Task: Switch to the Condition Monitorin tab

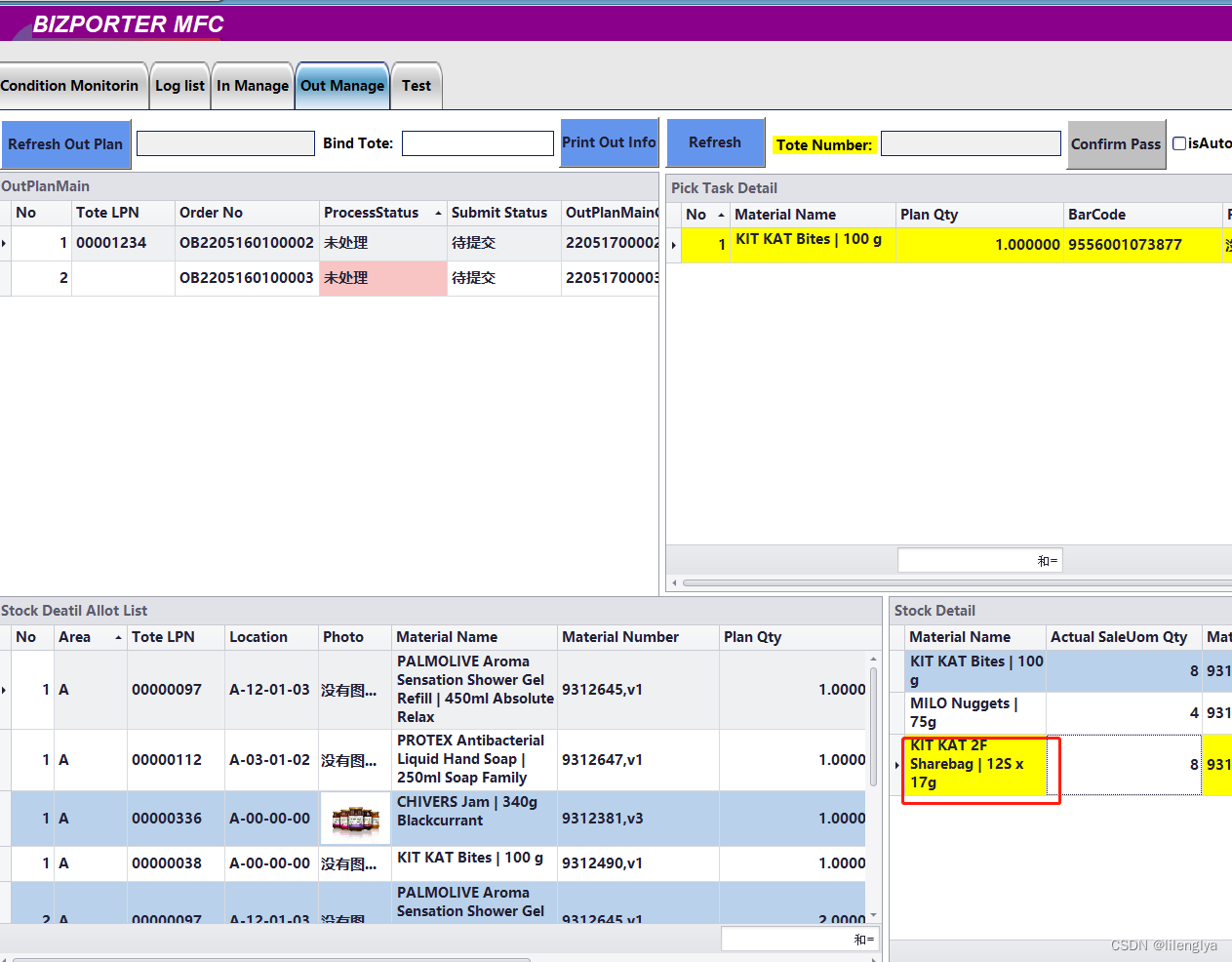Action: (72, 86)
